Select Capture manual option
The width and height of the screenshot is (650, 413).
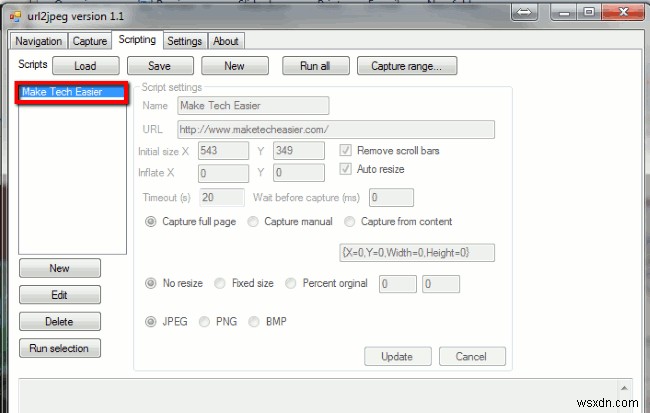pos(253,222)
